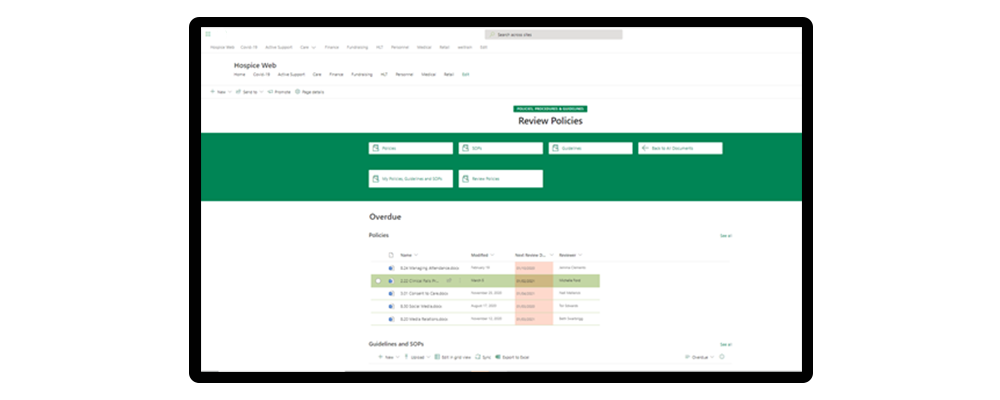
Task: Open file 8.24 Managing Attendance.docx
Action: 429,268
